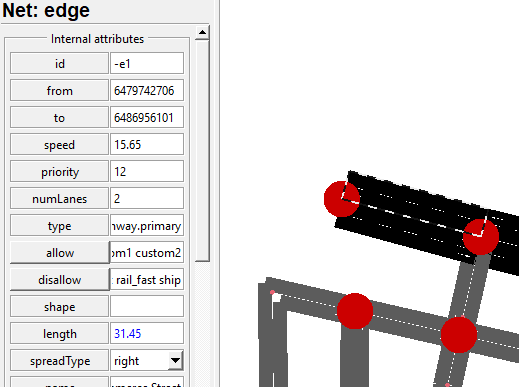Select the bottom-right red junction on gray road

[x=459, y=335]
